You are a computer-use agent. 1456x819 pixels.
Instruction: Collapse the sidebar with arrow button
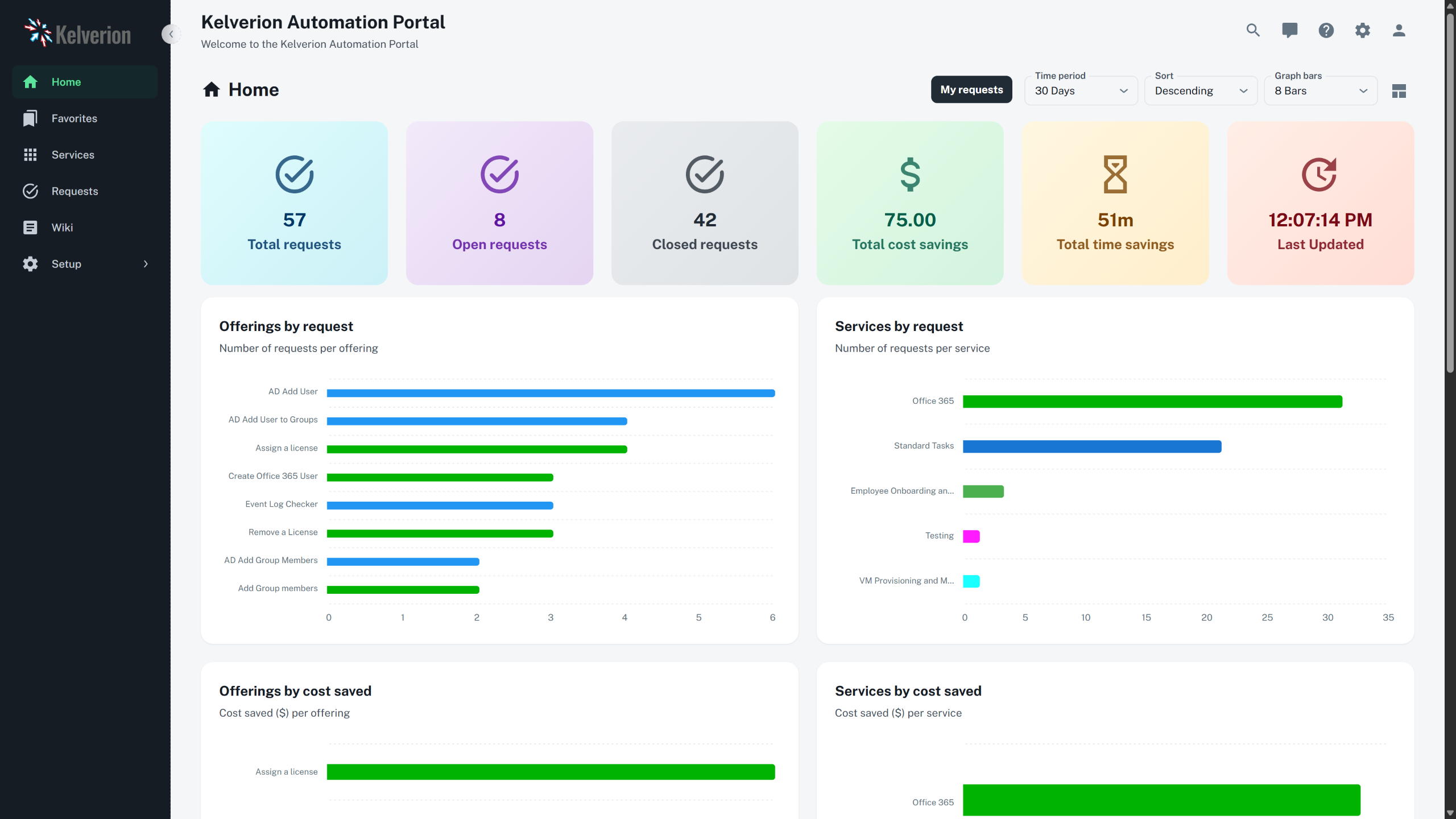point(171,34)
